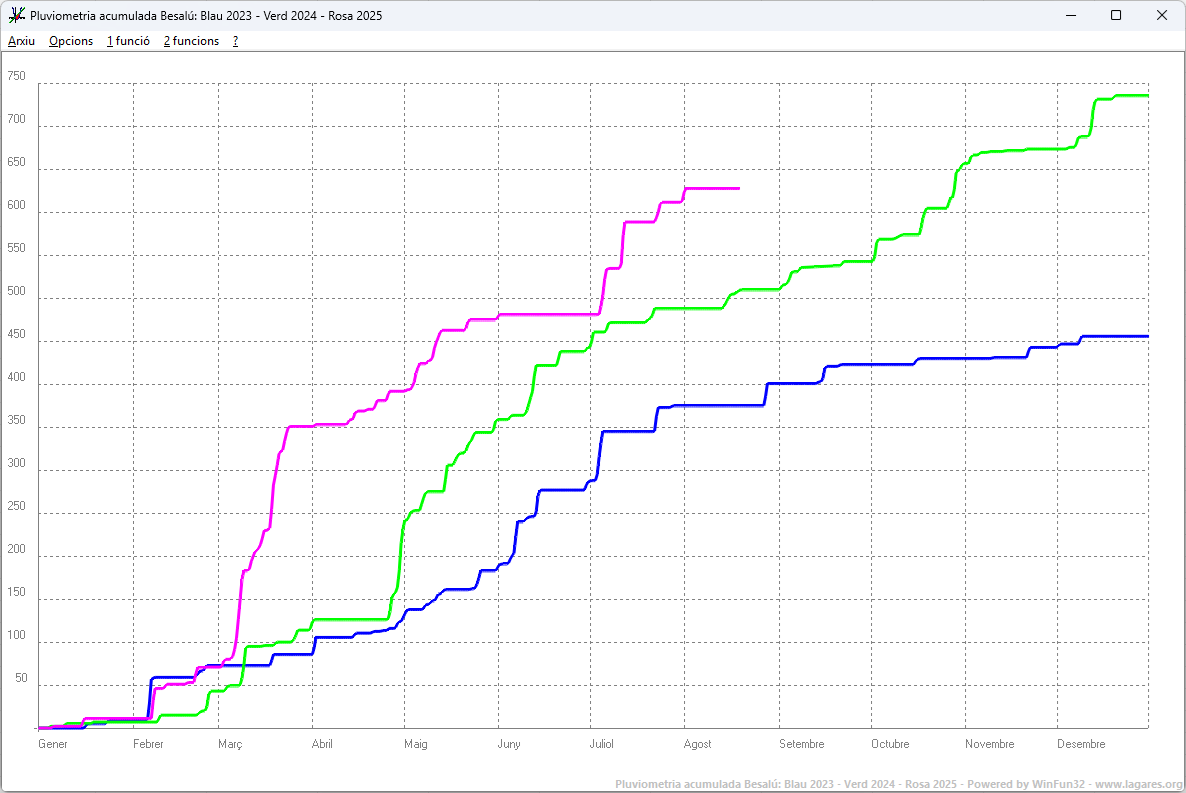Click the 650 y-axis value

(17, 162)
